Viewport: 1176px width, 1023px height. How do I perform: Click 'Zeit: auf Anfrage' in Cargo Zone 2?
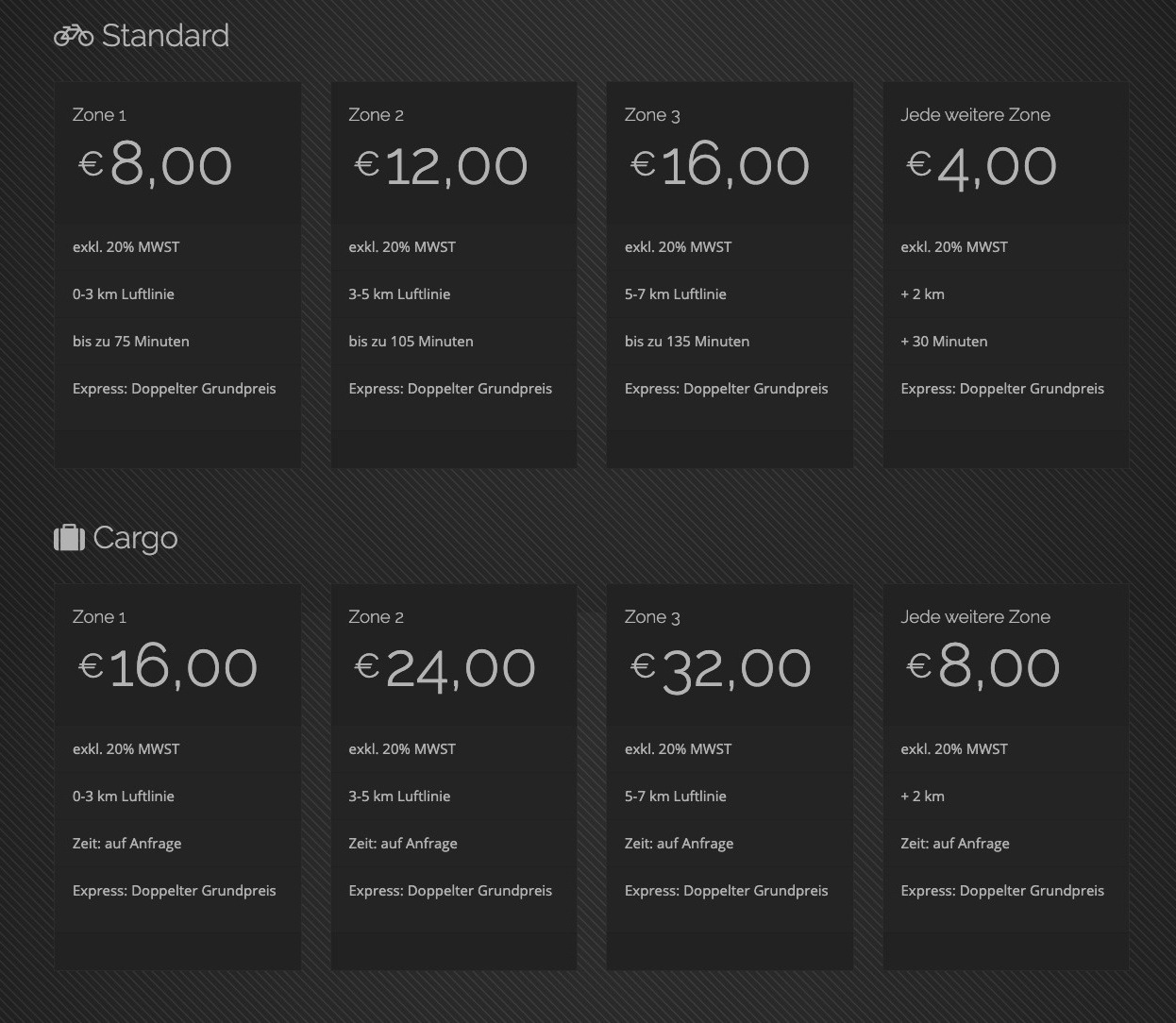(x=403, y=844)
